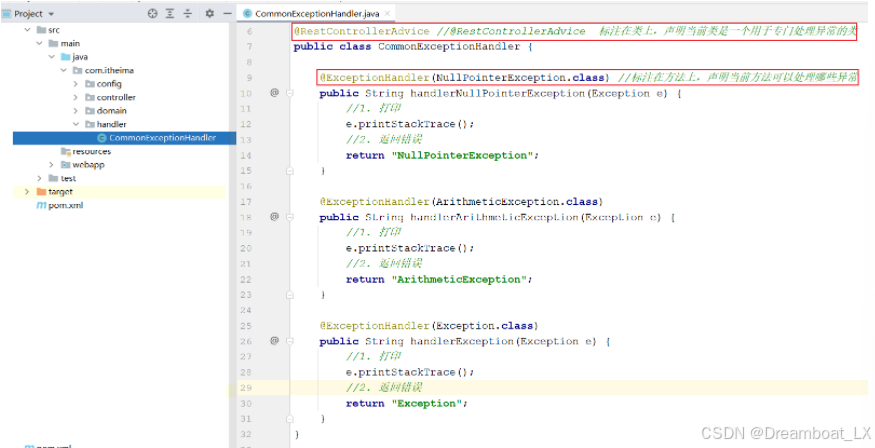Expand the domain package
This screenshot has height=448, width=875.
pyautogui.click(x=76, y=110)
